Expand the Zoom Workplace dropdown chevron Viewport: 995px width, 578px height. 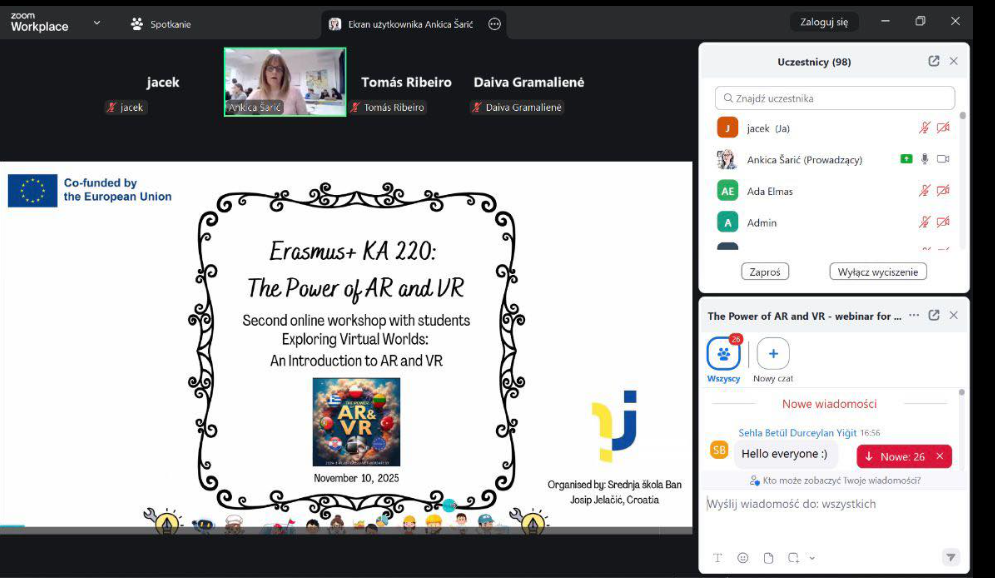(97, 22)
